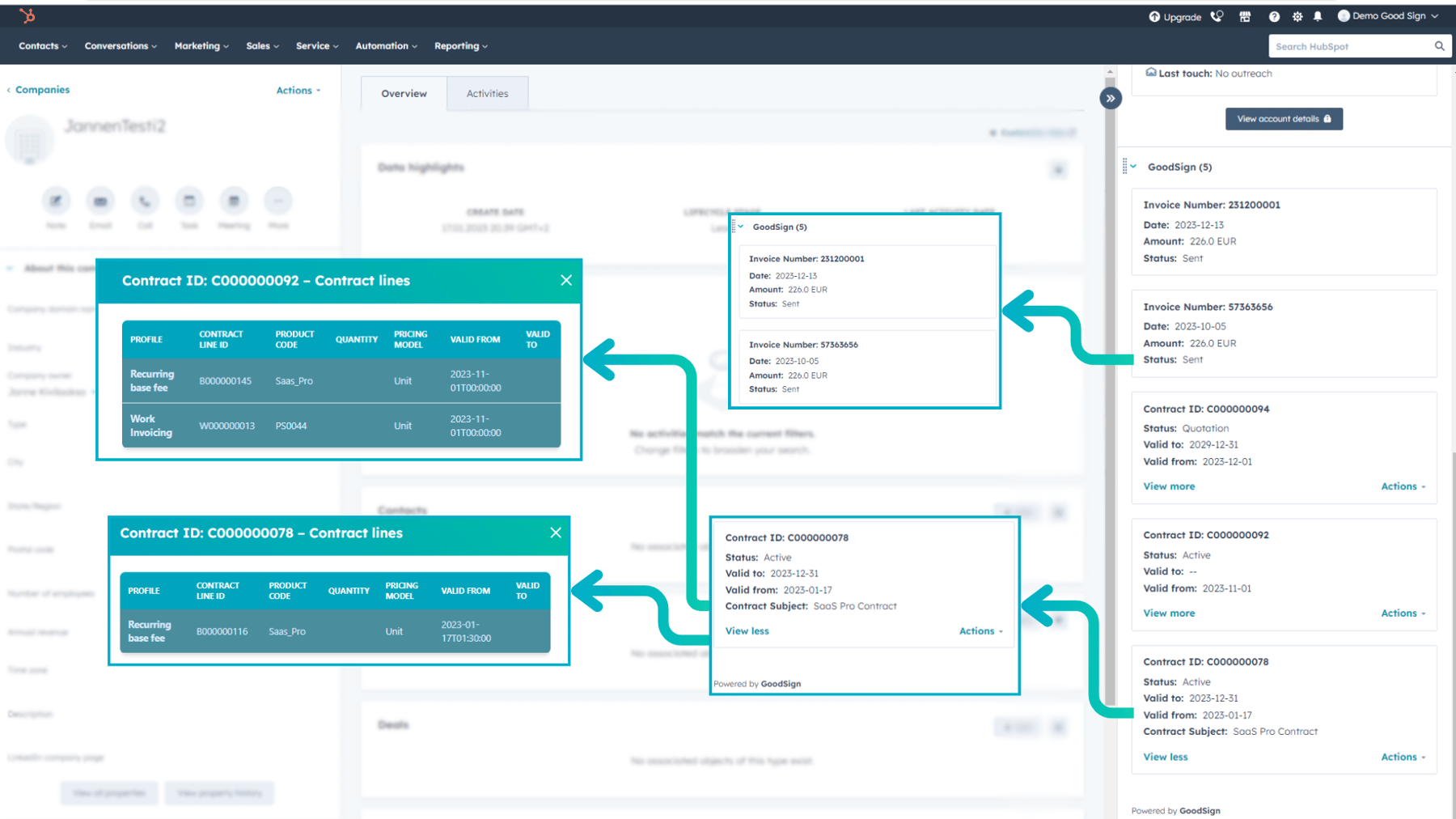Click the Meeting icon under company name
This screenshot has width=1456, height=819.
click(234, 201)
